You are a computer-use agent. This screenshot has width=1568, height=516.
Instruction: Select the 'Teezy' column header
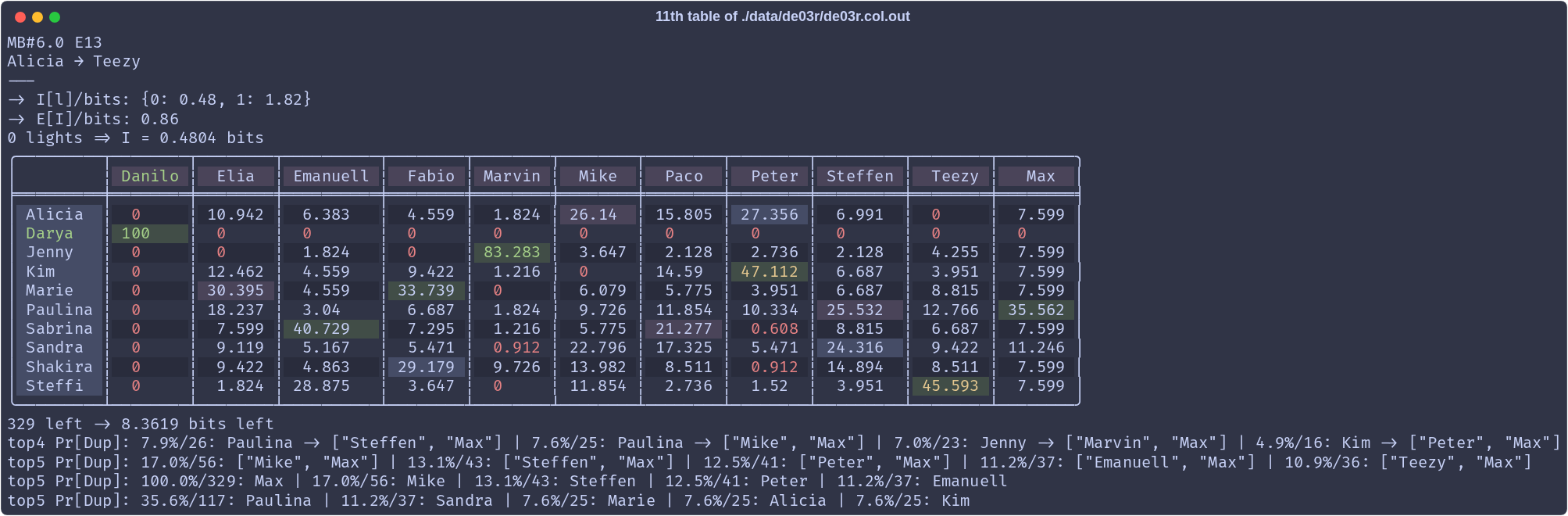(x=951, y=176)
